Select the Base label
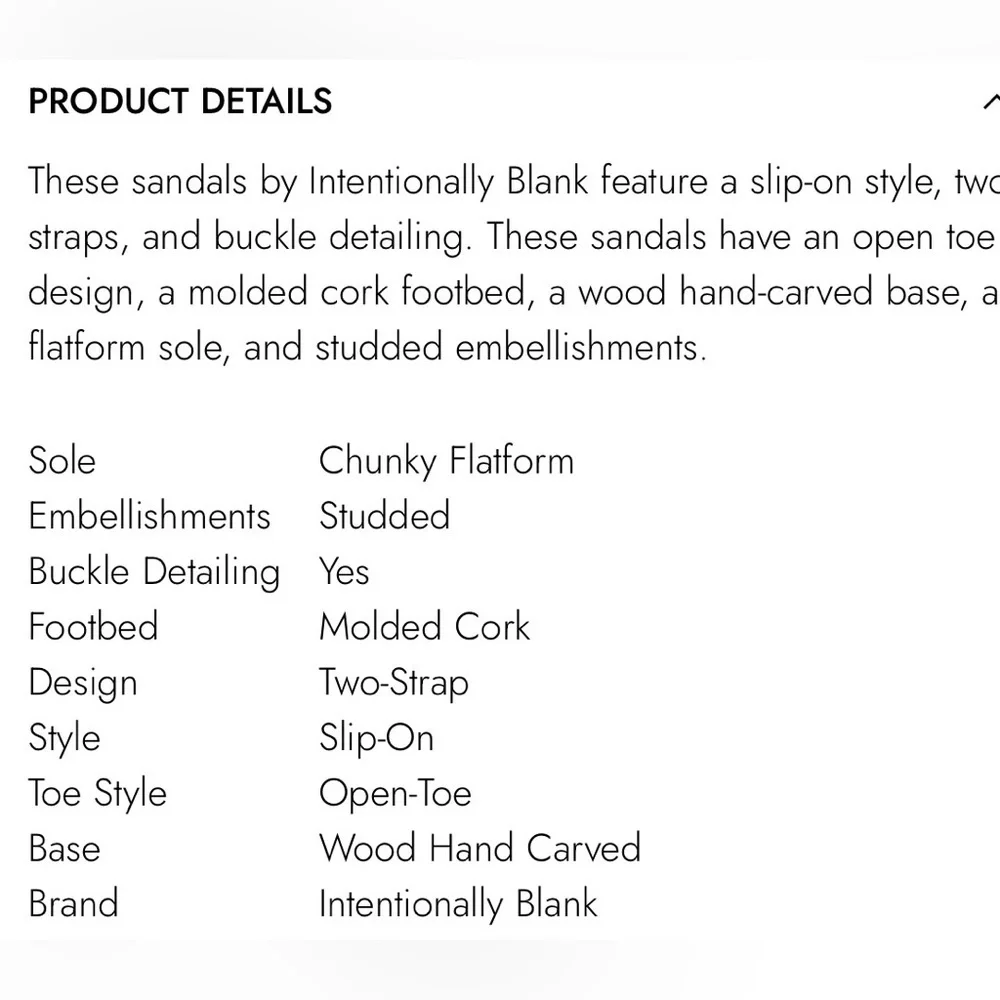1000x1000 pixels. click(x=65, y=848)
